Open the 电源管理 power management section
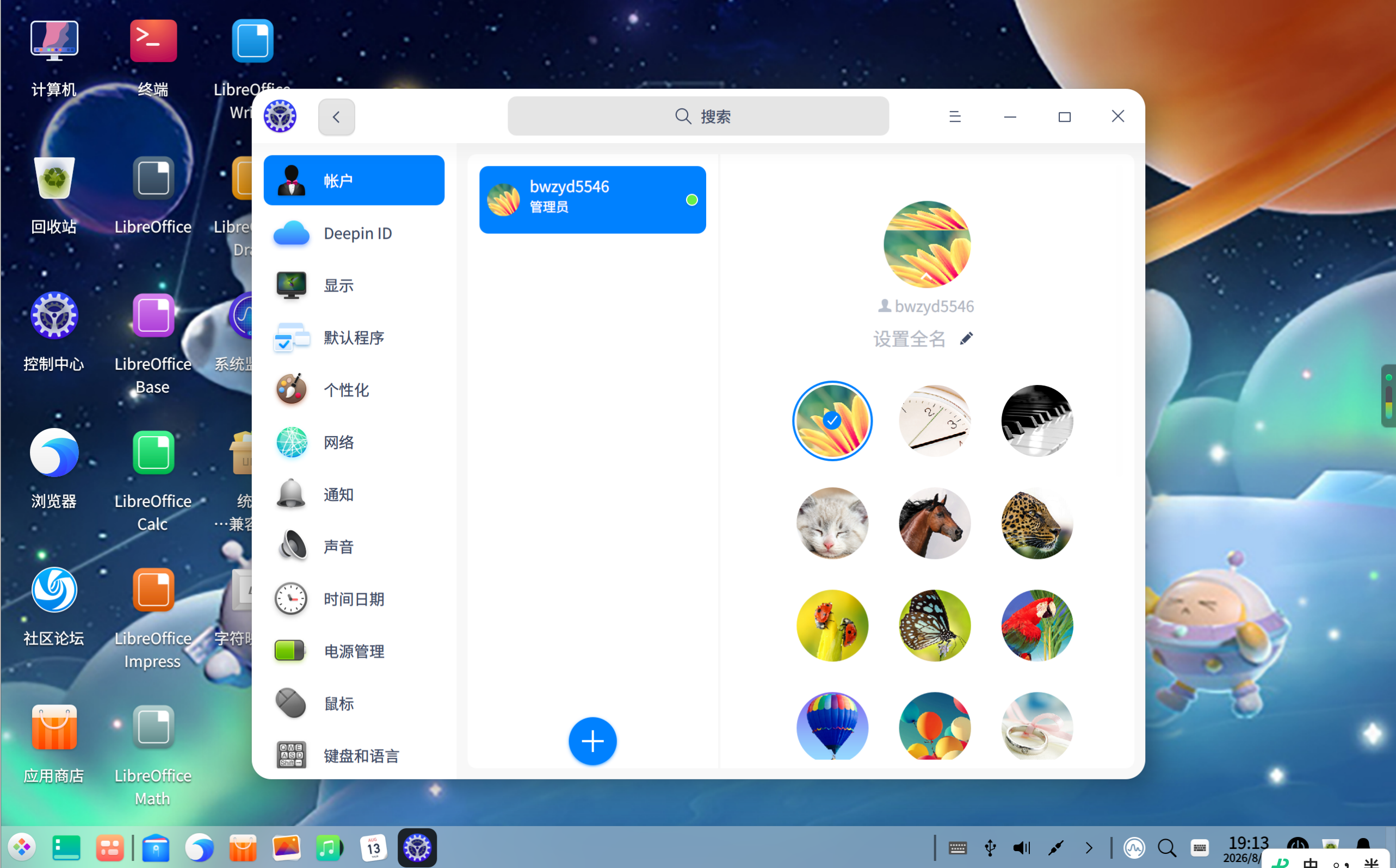Screen dimensions: 1396x868 pos(354,651)
